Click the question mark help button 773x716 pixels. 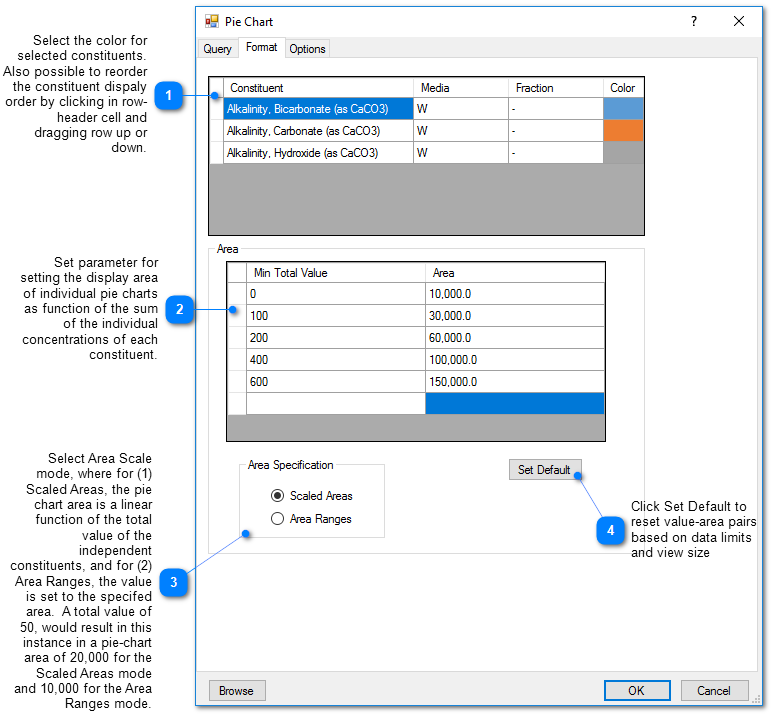pyautogui.click(x=694, y=21)
